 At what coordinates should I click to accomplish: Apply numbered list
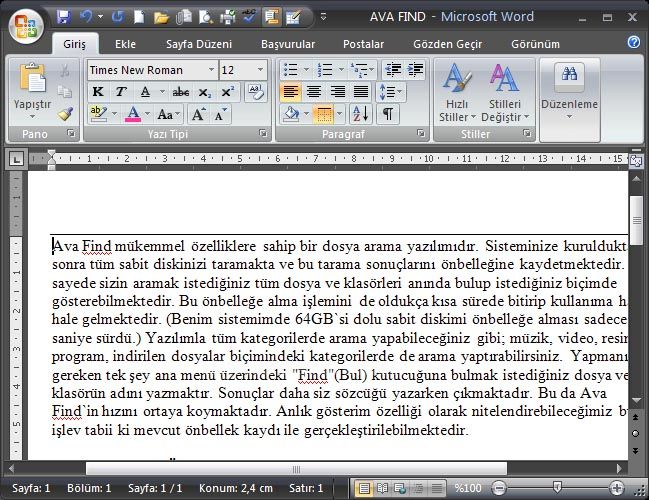(x=325, y=70)
